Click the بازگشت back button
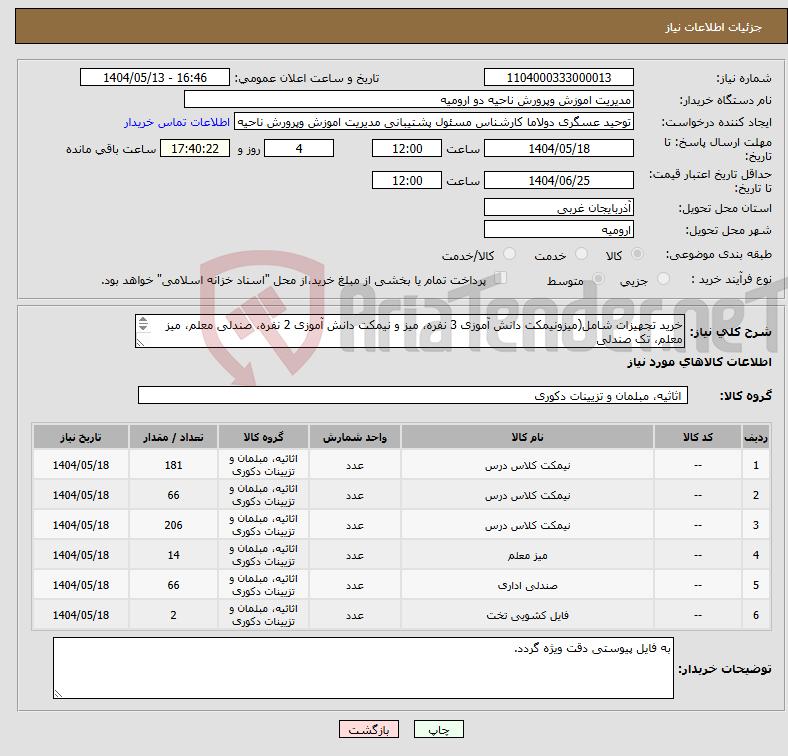788x756 pixels. (369, 729)
